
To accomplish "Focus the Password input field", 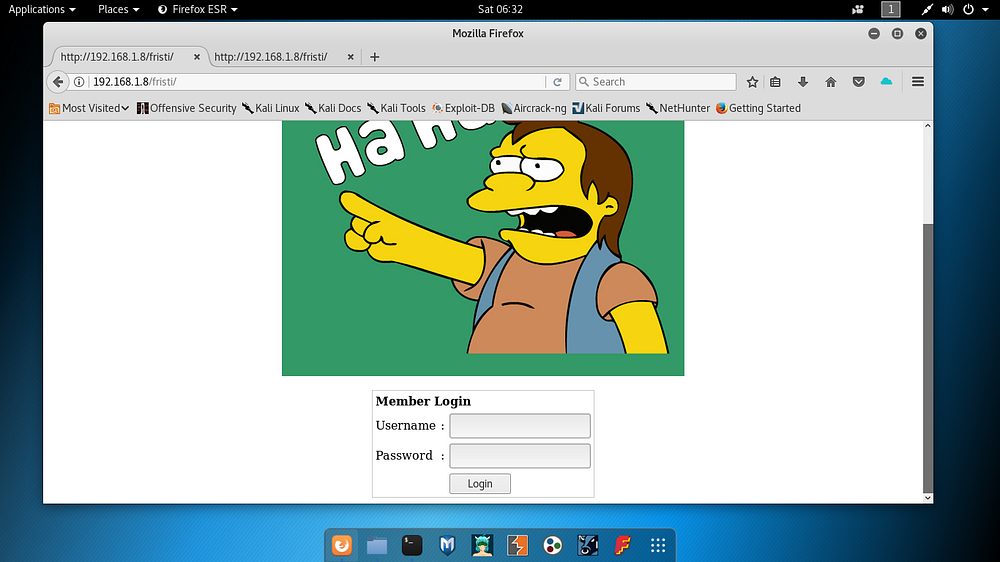I will pos(520,455).
